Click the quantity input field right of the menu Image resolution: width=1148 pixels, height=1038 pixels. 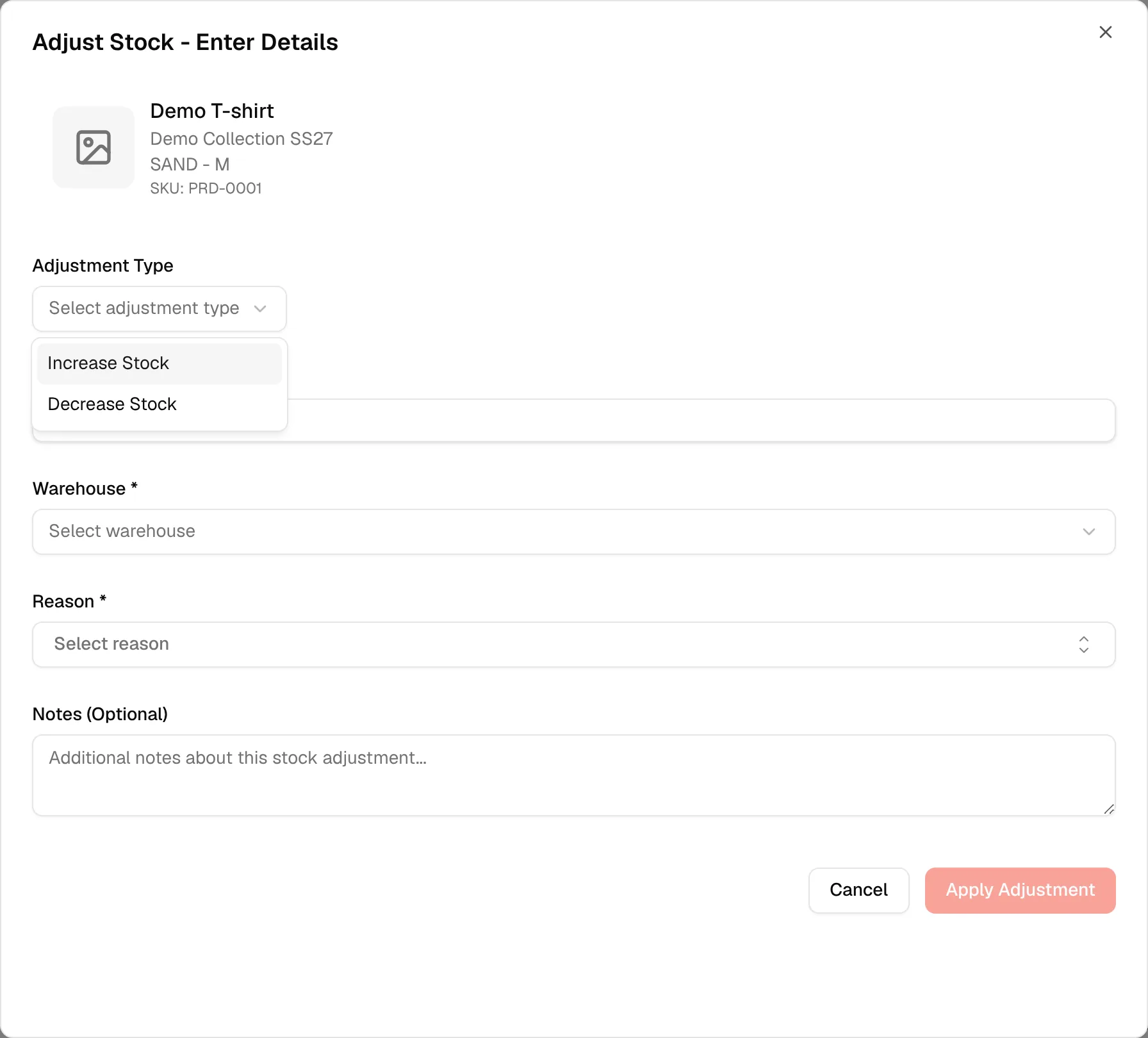tap(701, 420)
